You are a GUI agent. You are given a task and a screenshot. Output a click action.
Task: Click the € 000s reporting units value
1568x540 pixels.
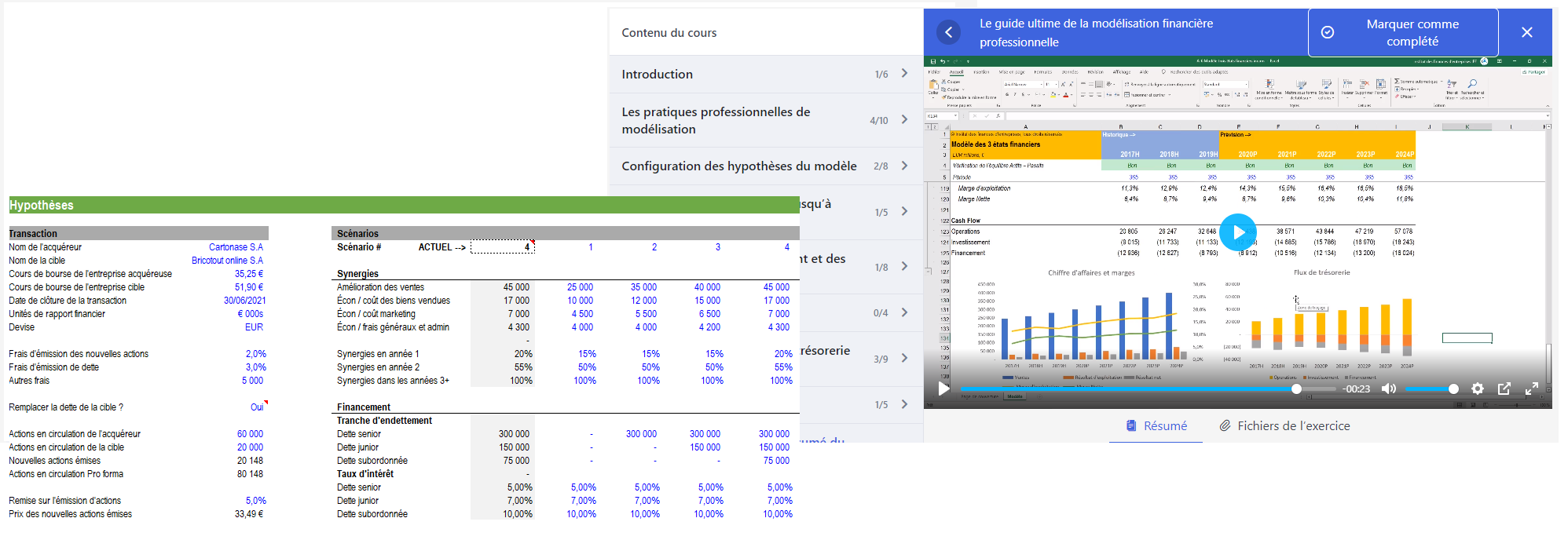(x=251, y=313)
